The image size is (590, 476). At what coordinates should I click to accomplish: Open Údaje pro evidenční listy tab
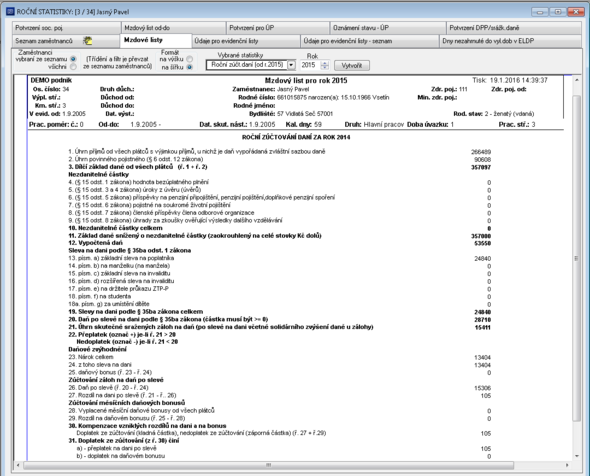click(x=246, y=41)
